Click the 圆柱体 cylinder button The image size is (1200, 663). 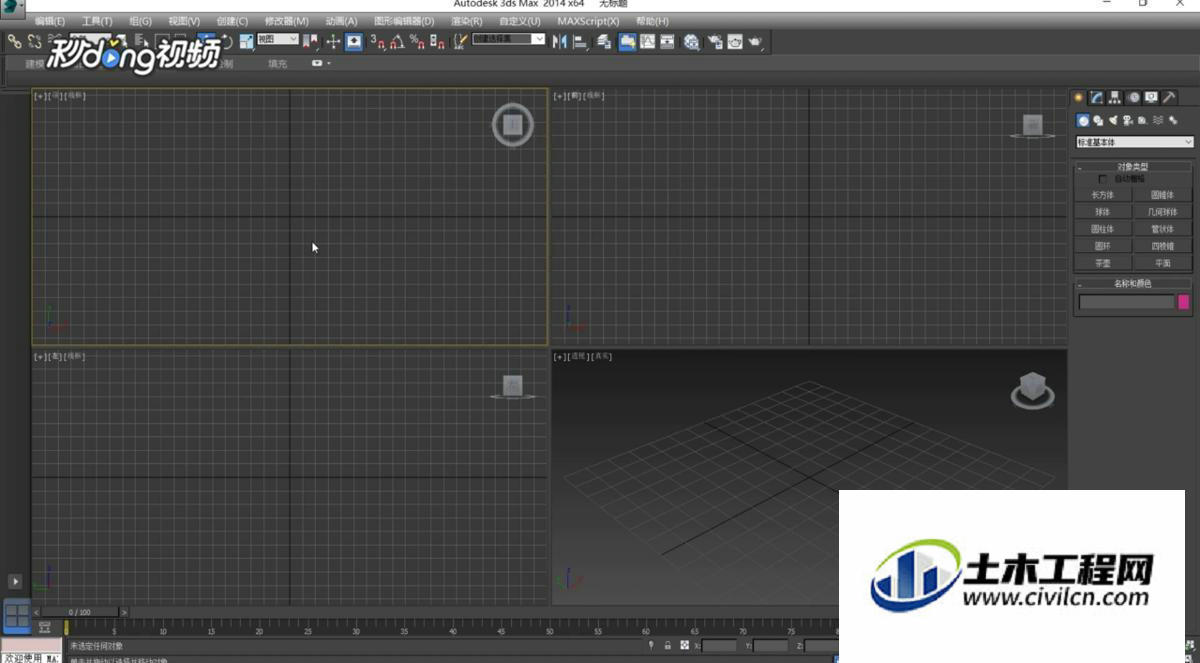[1103, 229]
